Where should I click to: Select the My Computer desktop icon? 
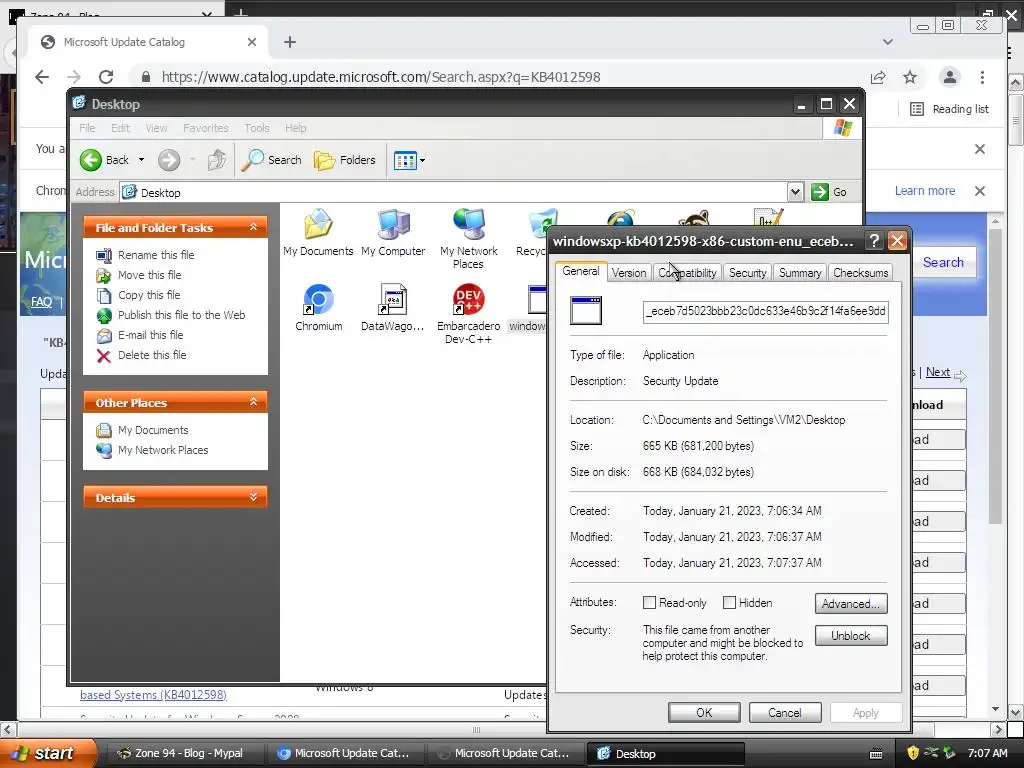coord(393,233)
